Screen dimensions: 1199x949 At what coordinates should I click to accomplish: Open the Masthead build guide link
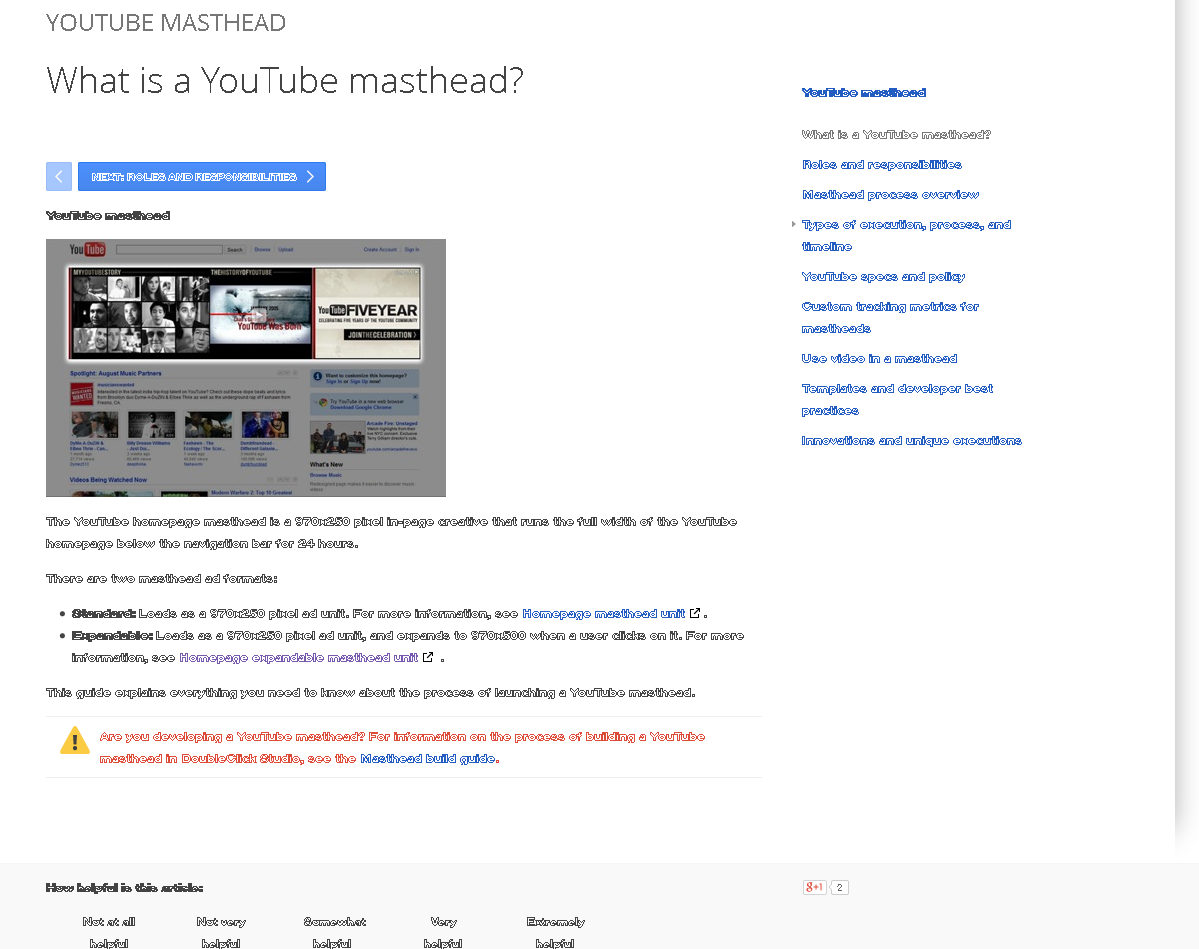click(x=428, y=759)
